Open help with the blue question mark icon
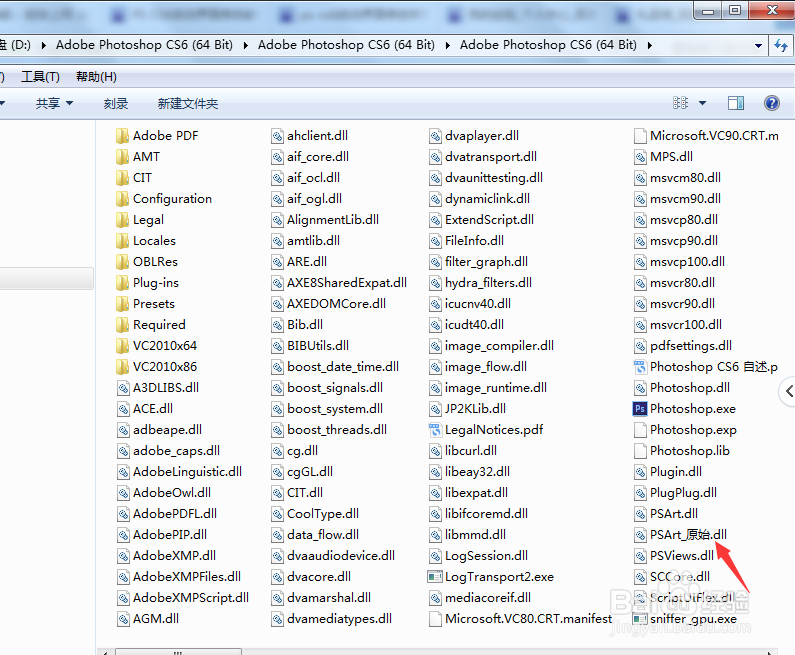The image size is (795, 655). (x=772, y=103)
